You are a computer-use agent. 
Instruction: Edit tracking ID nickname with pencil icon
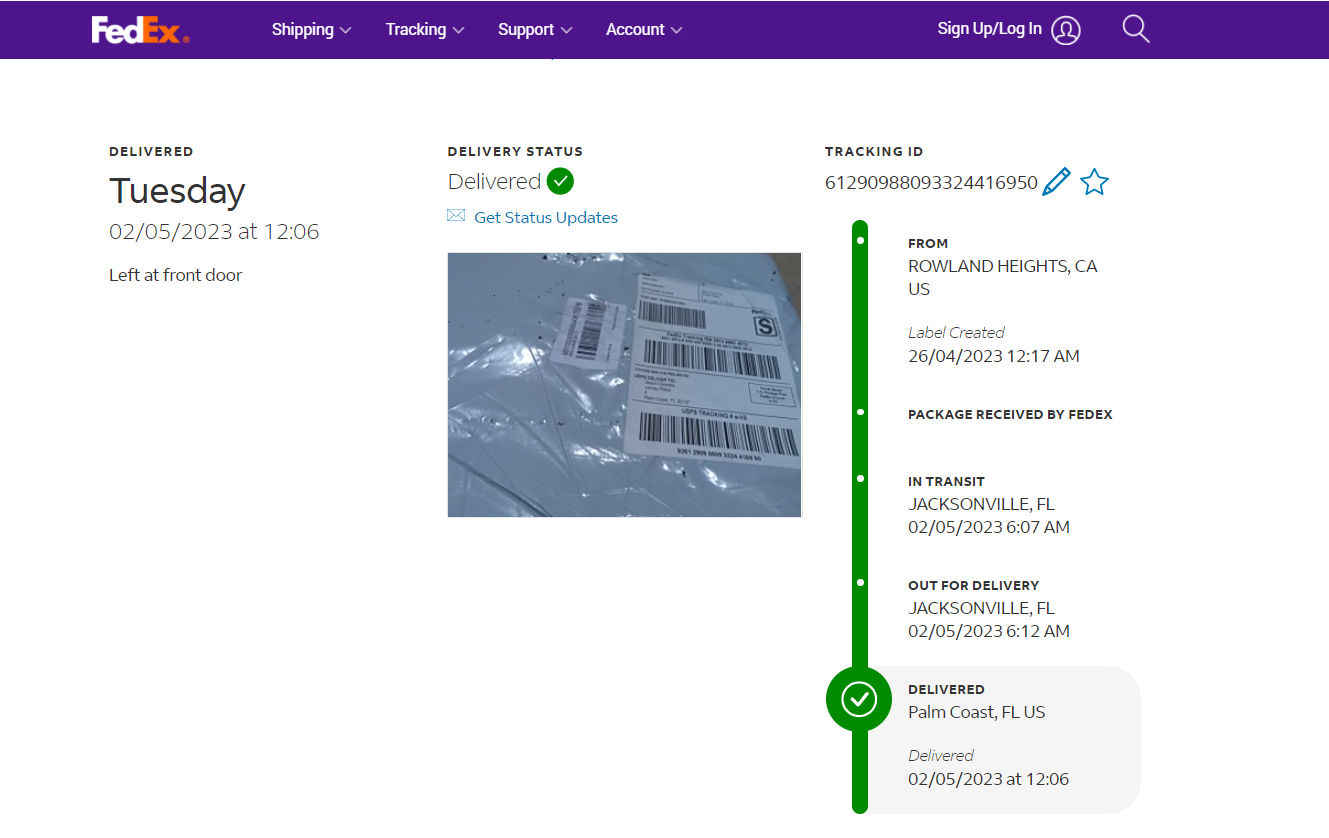click(1056, 182)
